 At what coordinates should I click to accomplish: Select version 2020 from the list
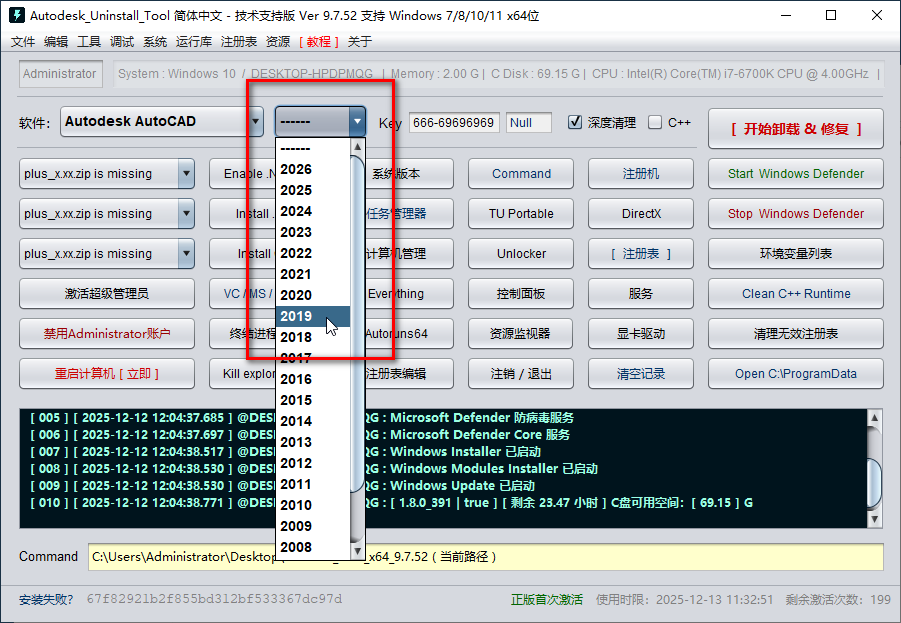[x=313, y=295]
